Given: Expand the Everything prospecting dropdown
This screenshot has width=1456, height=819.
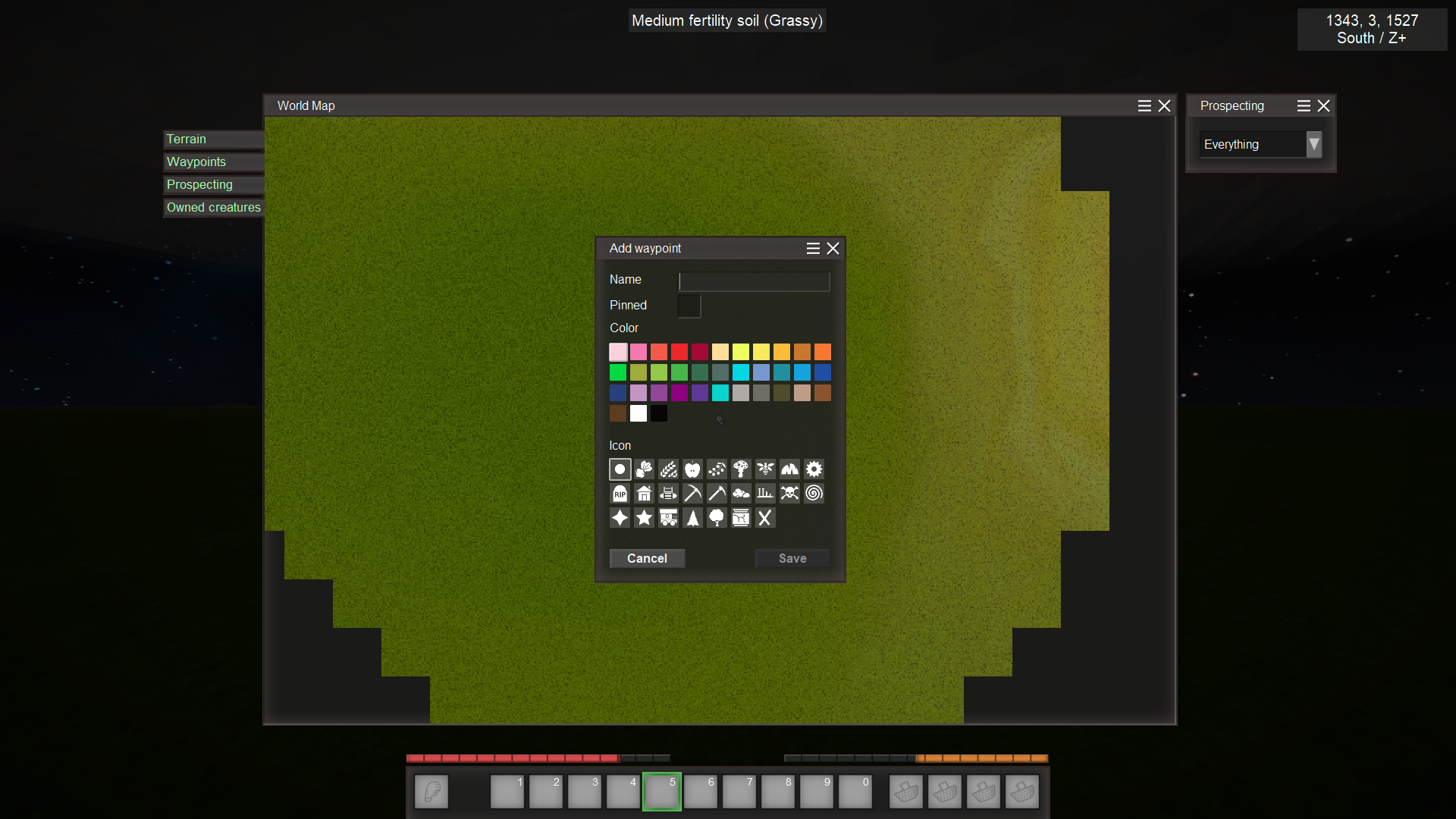Looking at the screenshot, I should coord(1313,144).
